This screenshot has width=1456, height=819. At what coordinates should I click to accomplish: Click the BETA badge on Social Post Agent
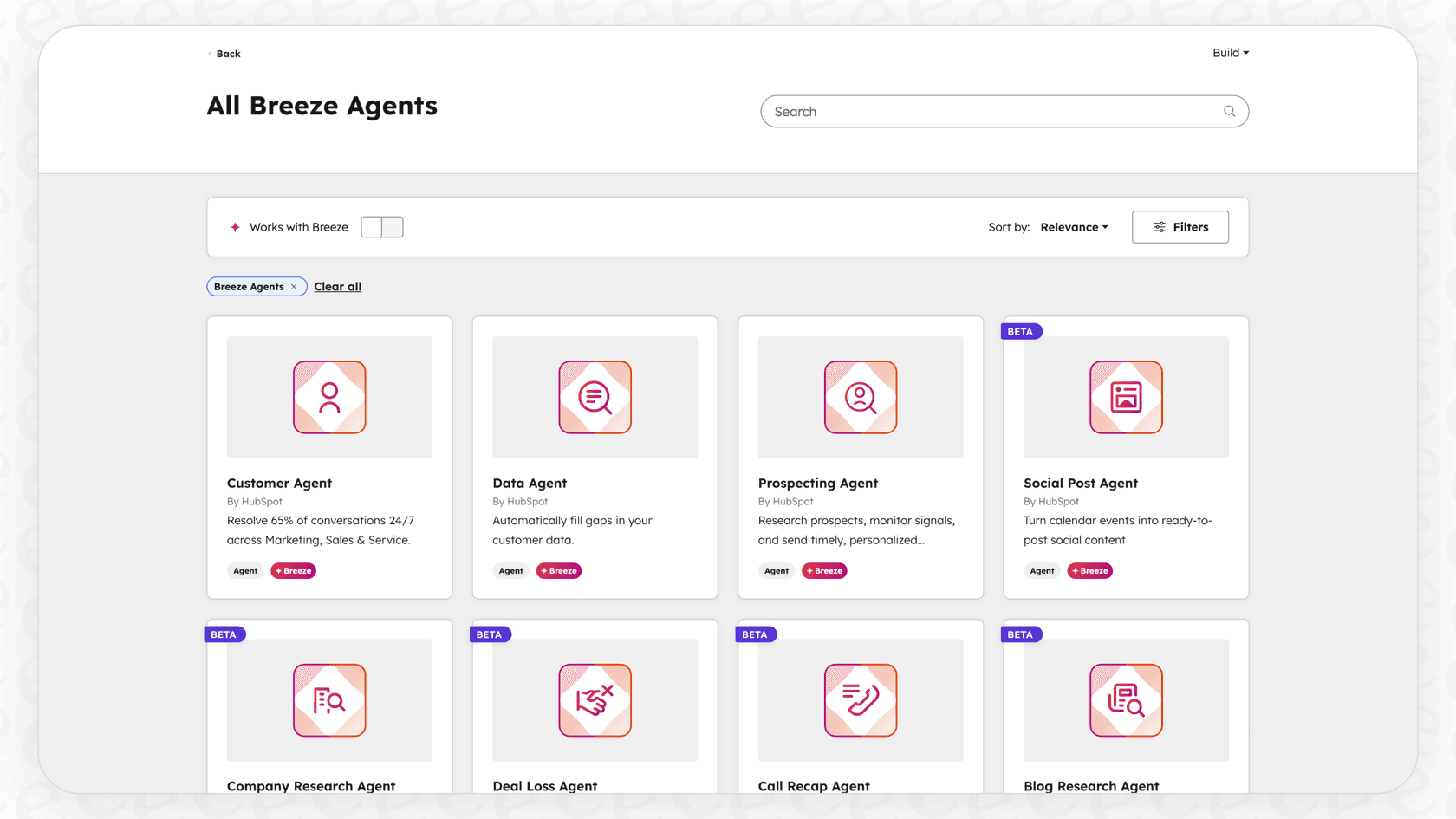click(1021, 330)
